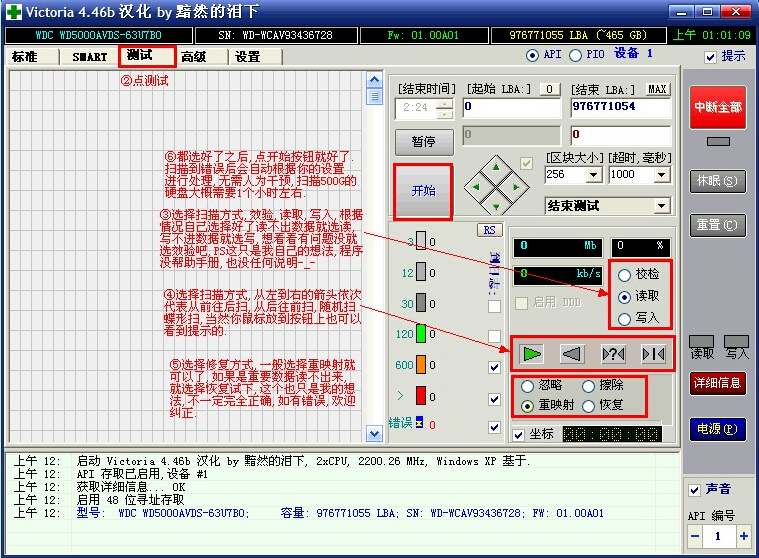Click the RS button above block counters

pos(489,230)
